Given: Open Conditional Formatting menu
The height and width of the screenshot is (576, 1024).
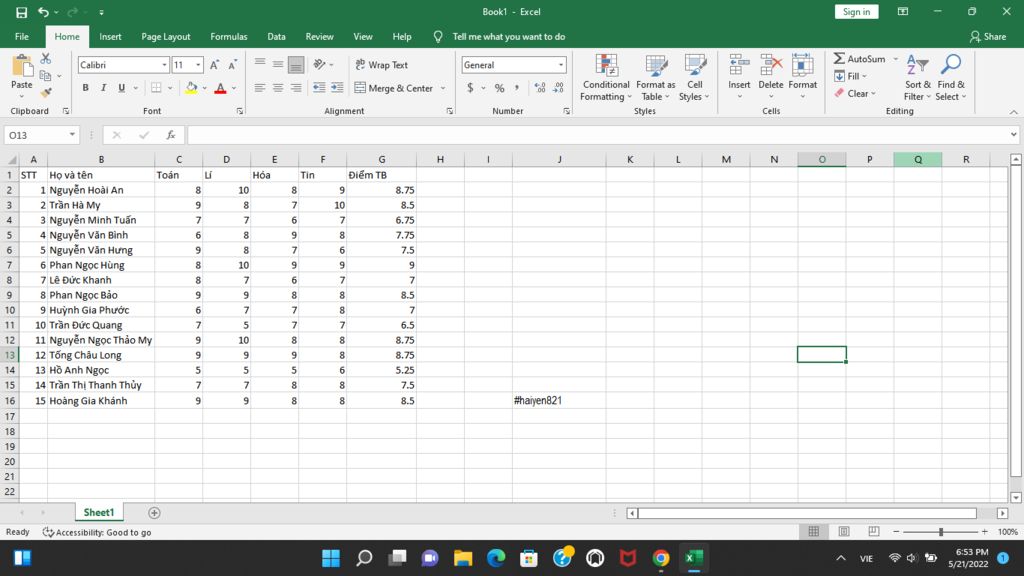Looking at the screenshot, I should pyautogui.click(x=606, y=78).
